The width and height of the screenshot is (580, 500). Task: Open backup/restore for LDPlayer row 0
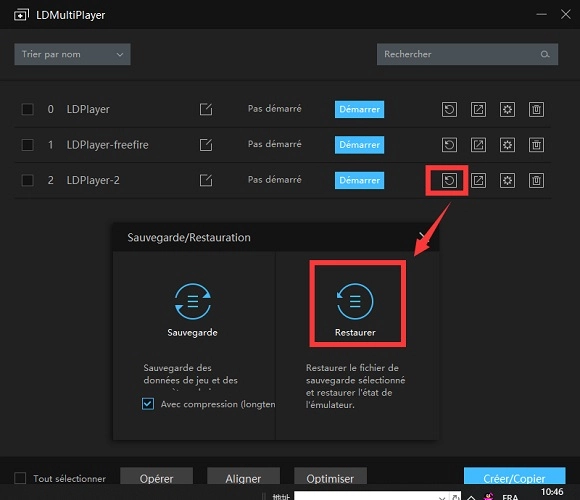pyautogui.click(x=449, y=109)
